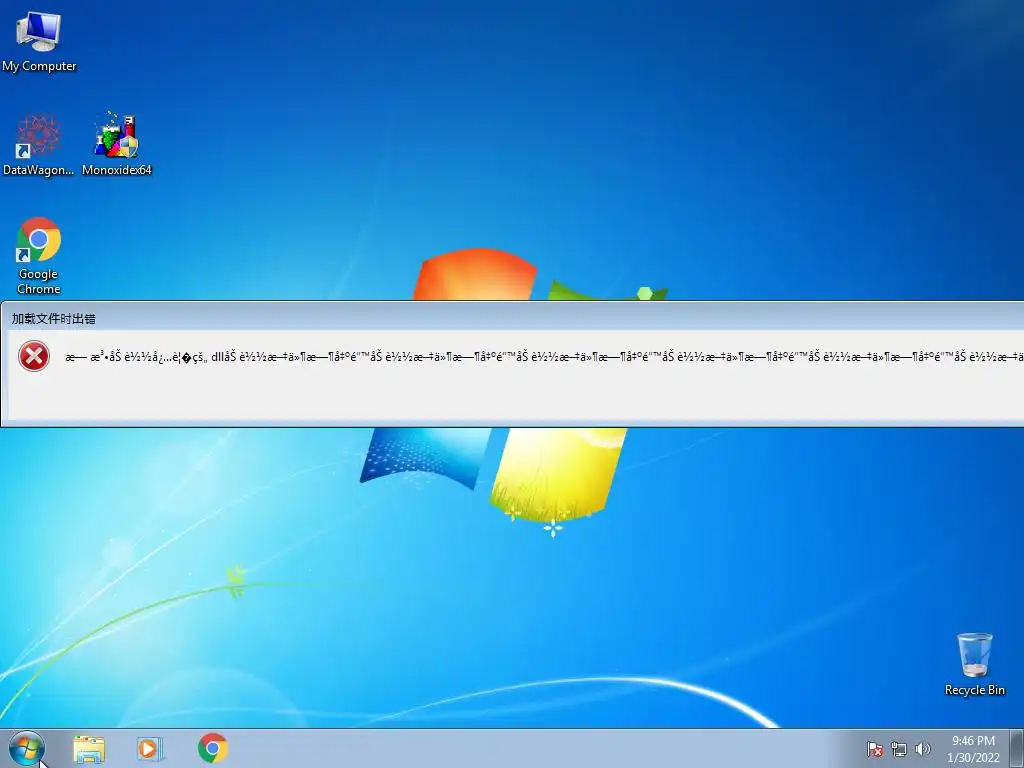Viewport: 1024px width, 768px height.
Task: Click the My Computer label text
Action: pyautogui.click(x=39, y=66)
